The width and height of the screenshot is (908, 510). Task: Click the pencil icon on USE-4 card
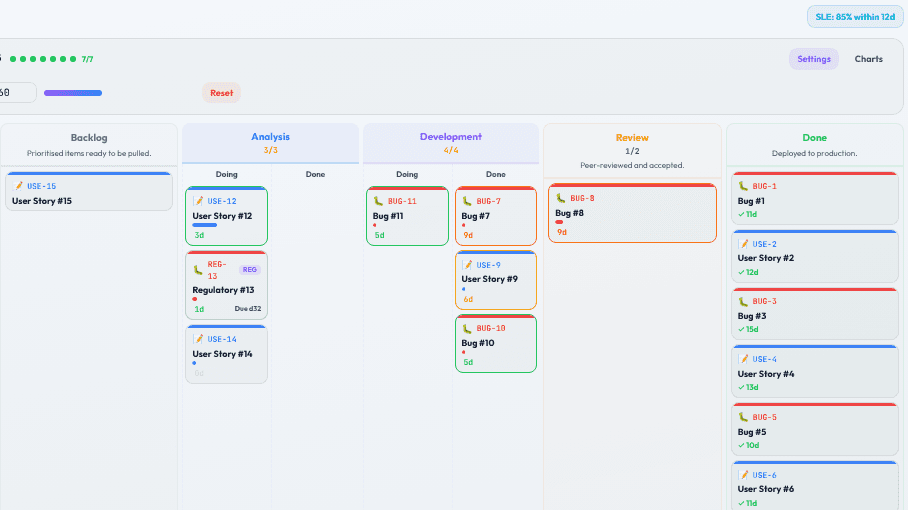(744, 359)
